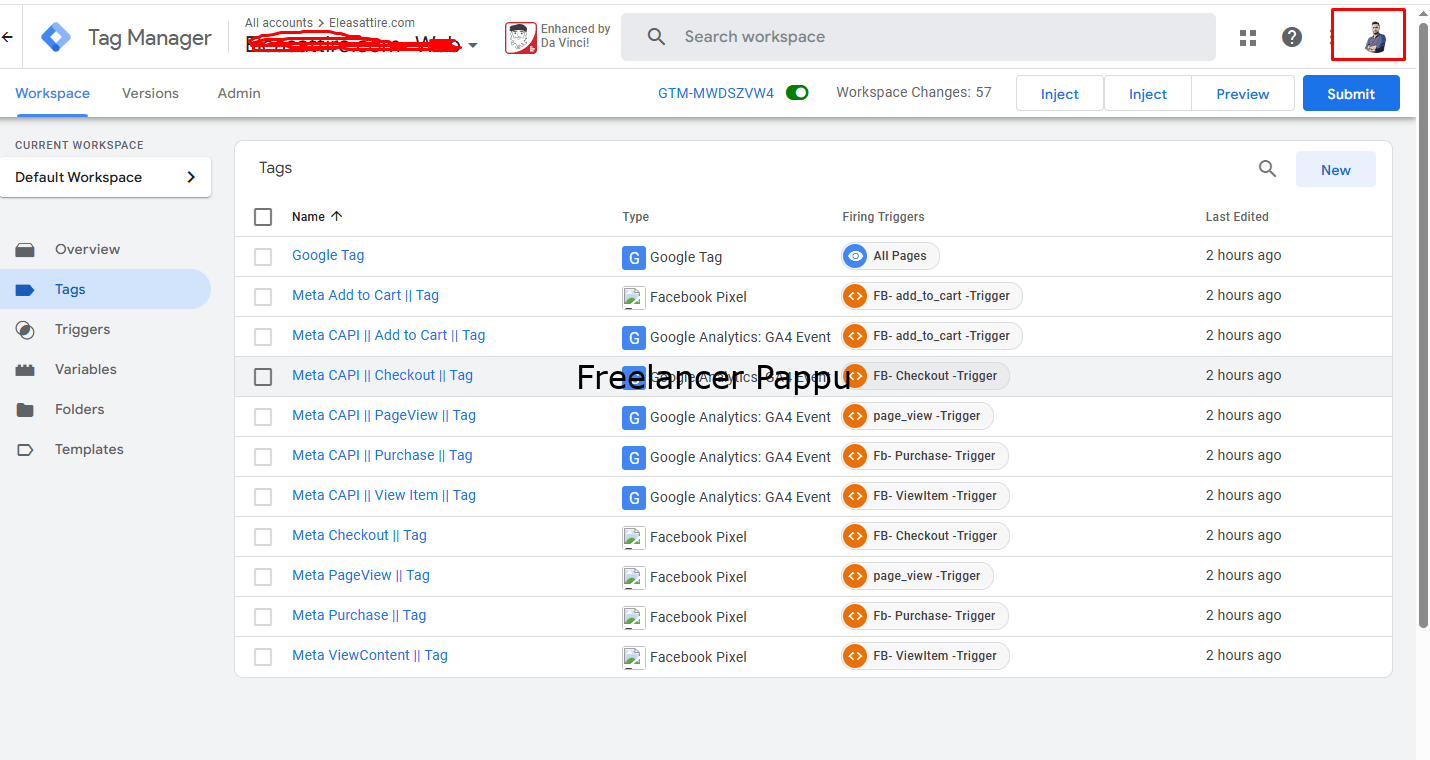Image resolution: width=1430 pixels, height=760 pixels.
Task: Click GA4 icon in Meta CAPI Purchase row
Action: (633, 457)
